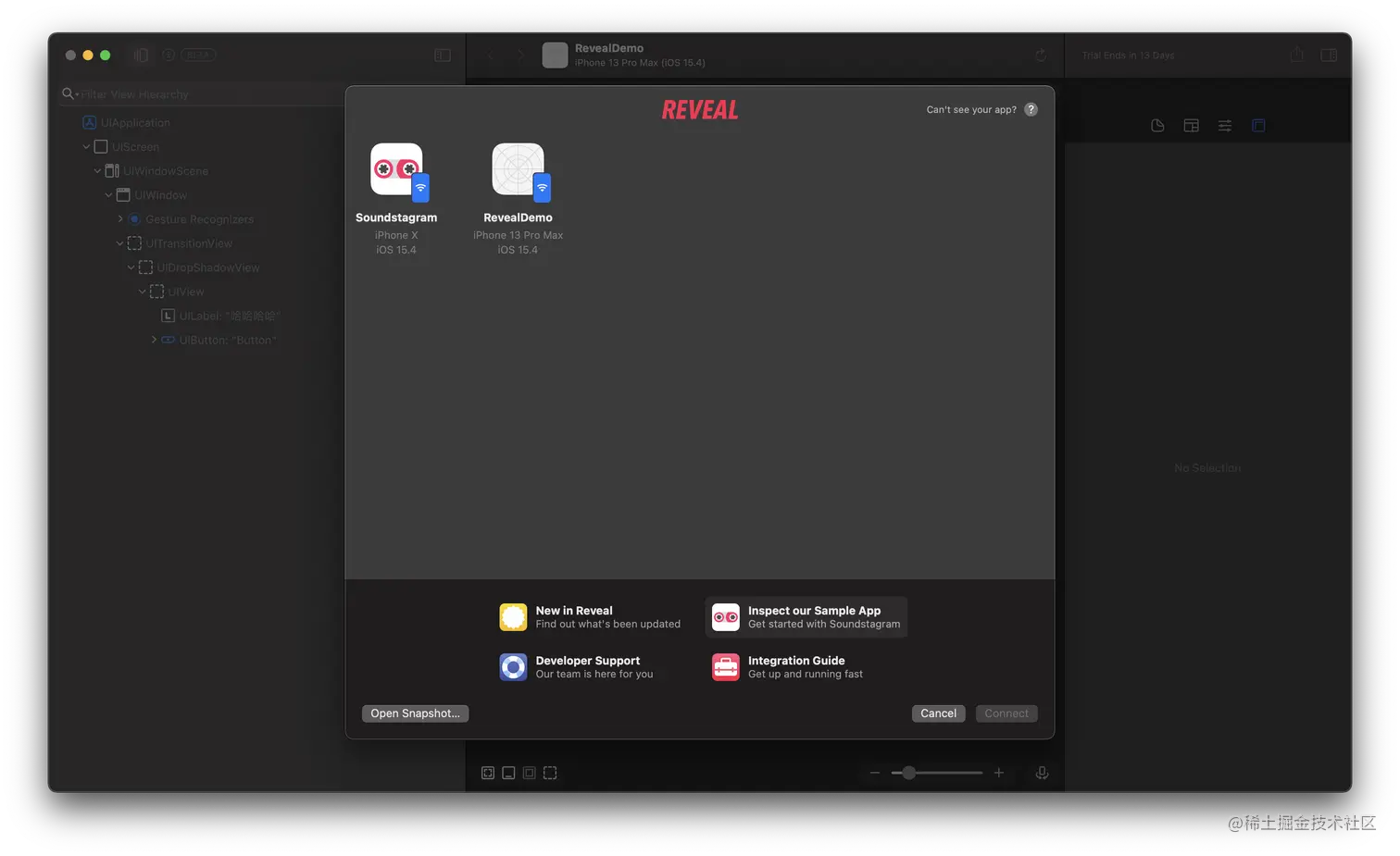Switch to the Application inspector tab

pyautogui.click(x=1157, y=126)
